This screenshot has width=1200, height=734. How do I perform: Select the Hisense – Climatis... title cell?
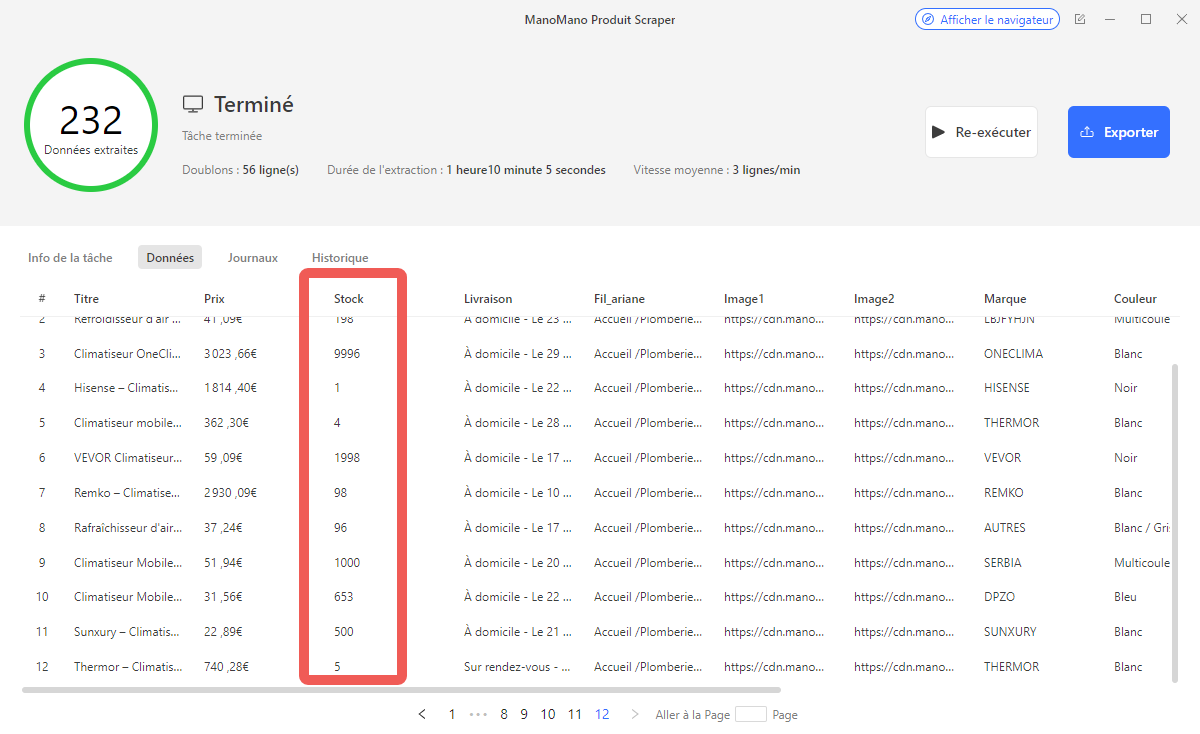pos(127,388)
